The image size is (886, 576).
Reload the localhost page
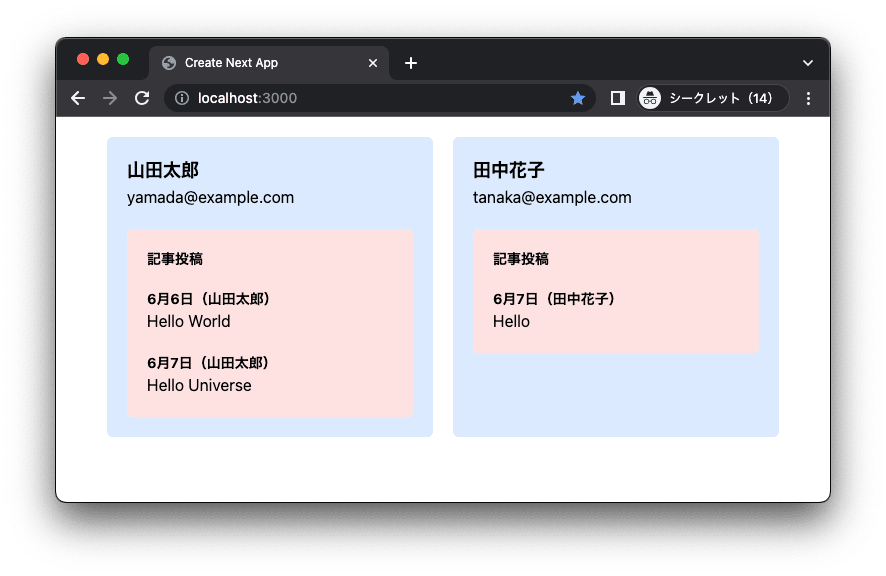point(142,98)
